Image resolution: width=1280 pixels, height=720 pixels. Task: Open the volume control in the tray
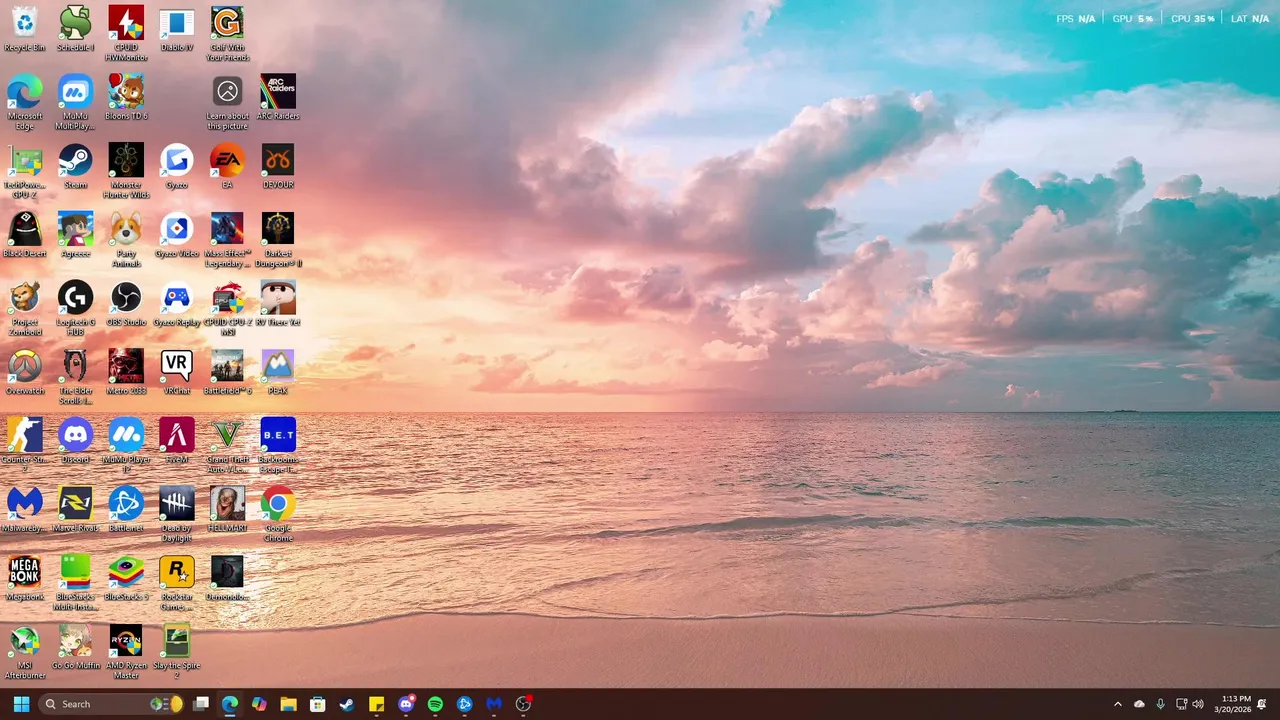(x=1198, y=704)
